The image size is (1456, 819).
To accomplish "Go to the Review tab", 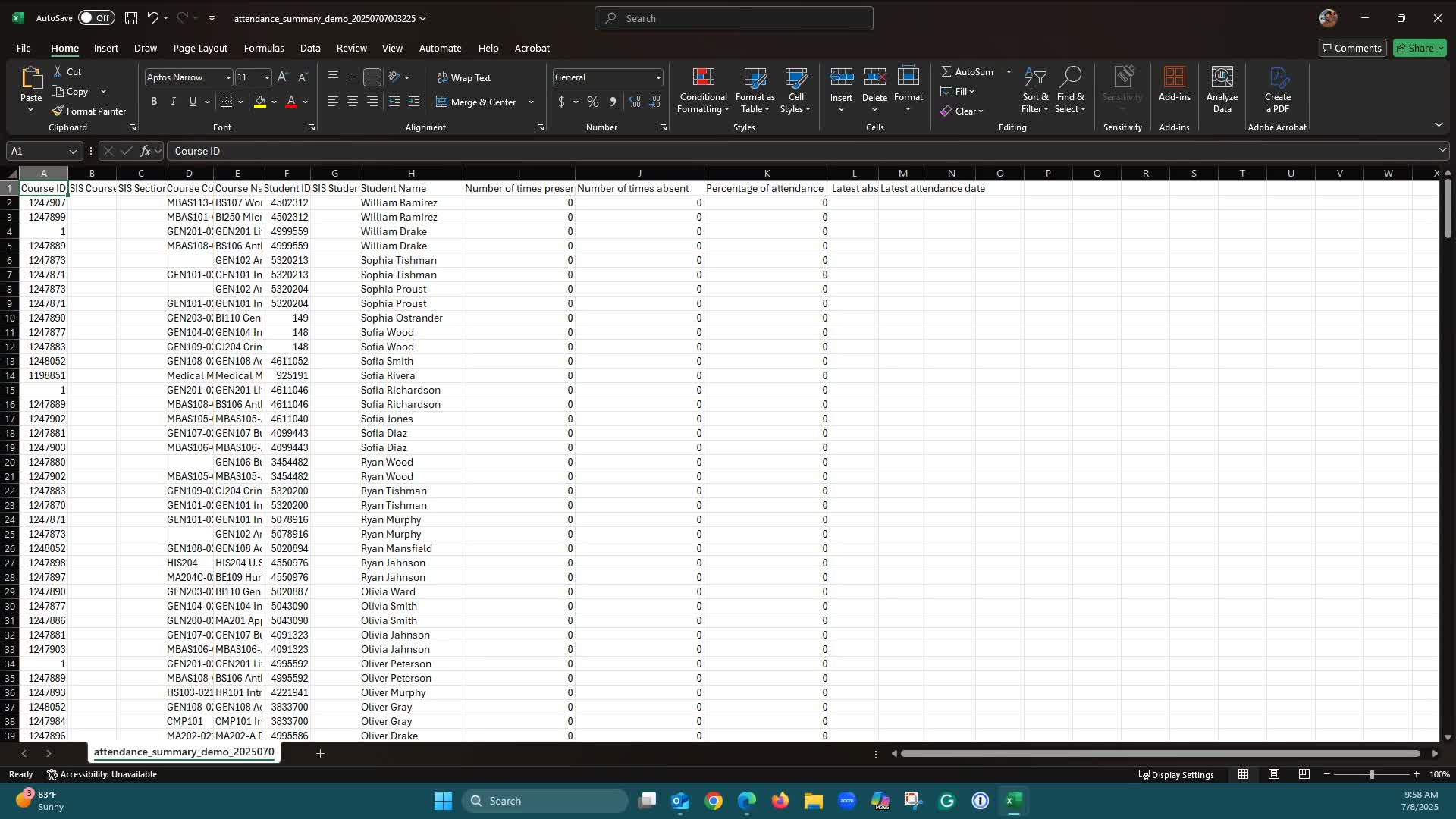I will tap(352, 48).
